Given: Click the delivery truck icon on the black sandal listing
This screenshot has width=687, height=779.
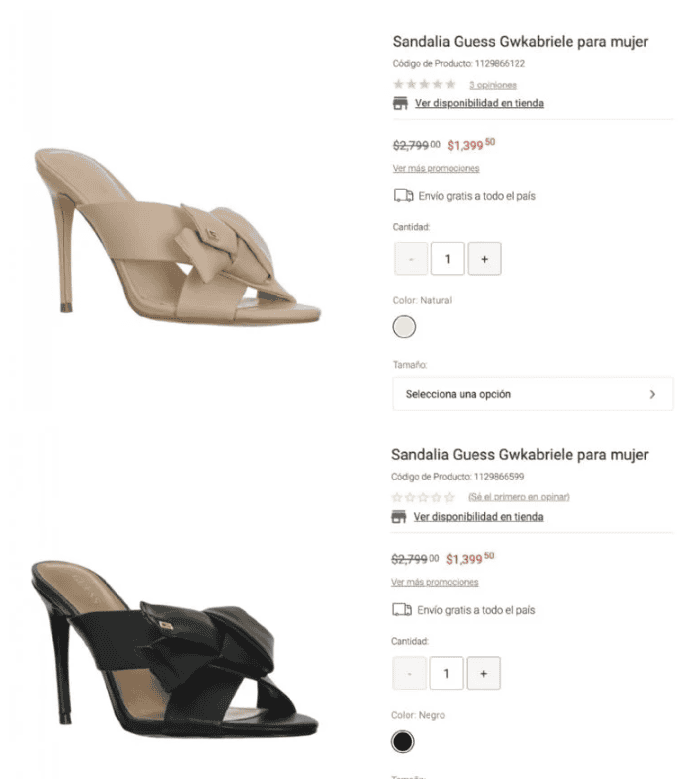Looking at the screenshot, I should [402, 610].
